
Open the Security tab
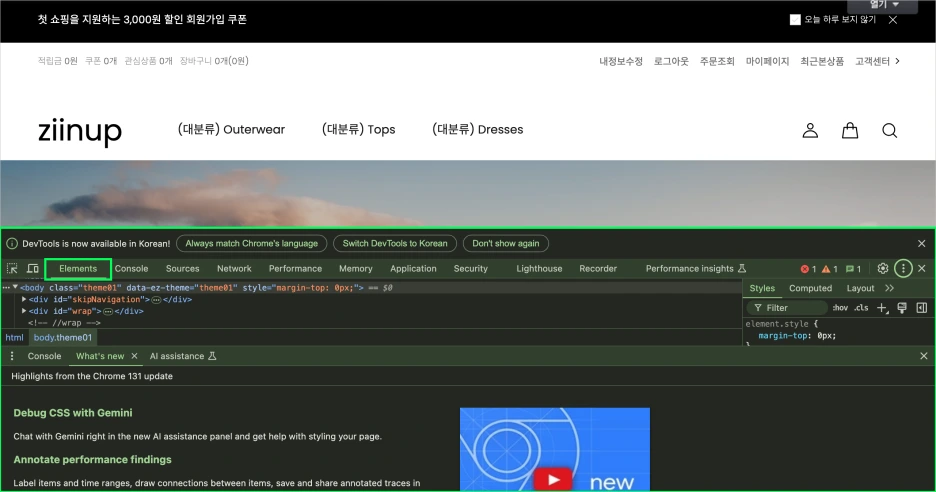click(470, 269)
